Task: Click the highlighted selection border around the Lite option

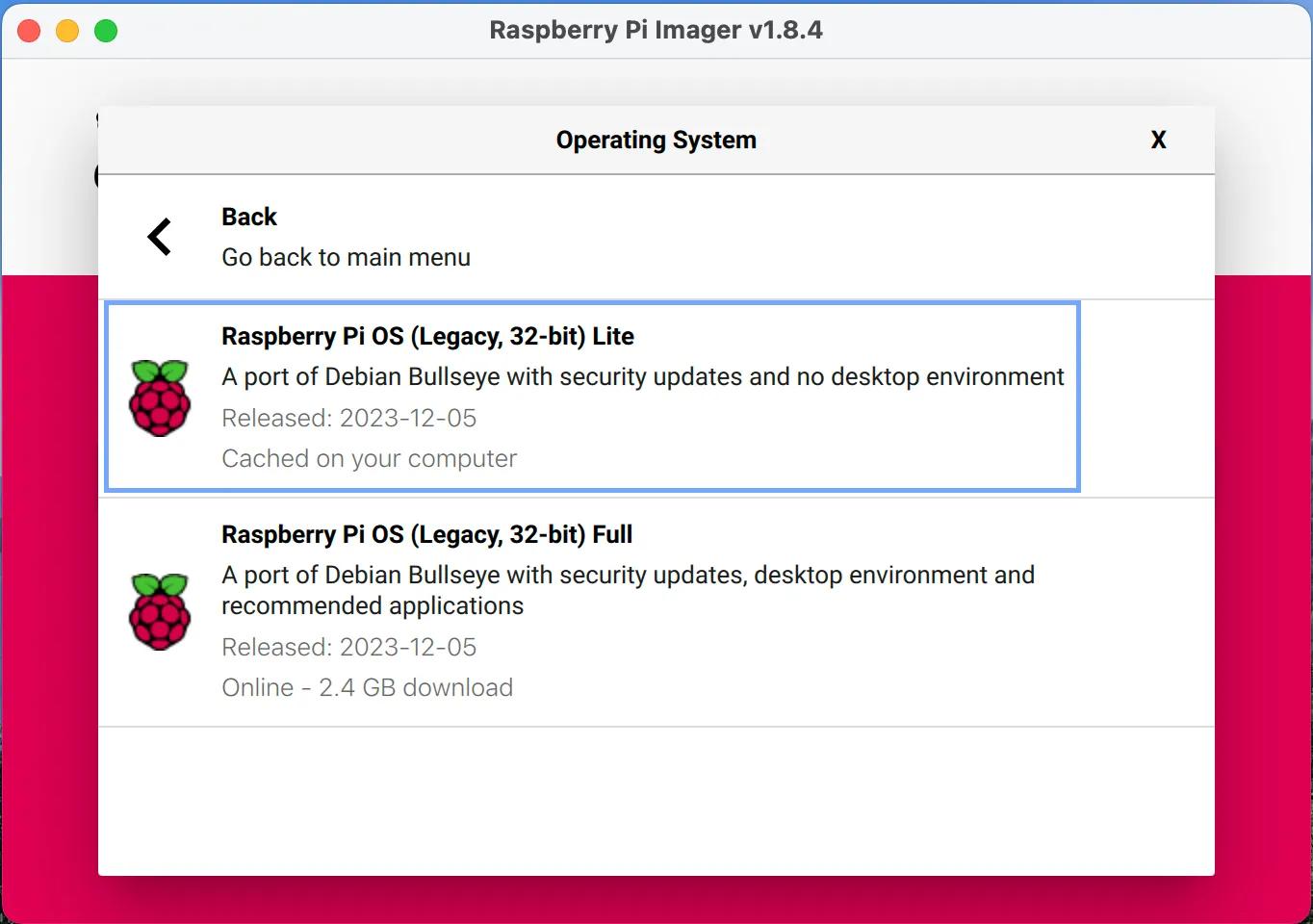Action: (592, 300)
